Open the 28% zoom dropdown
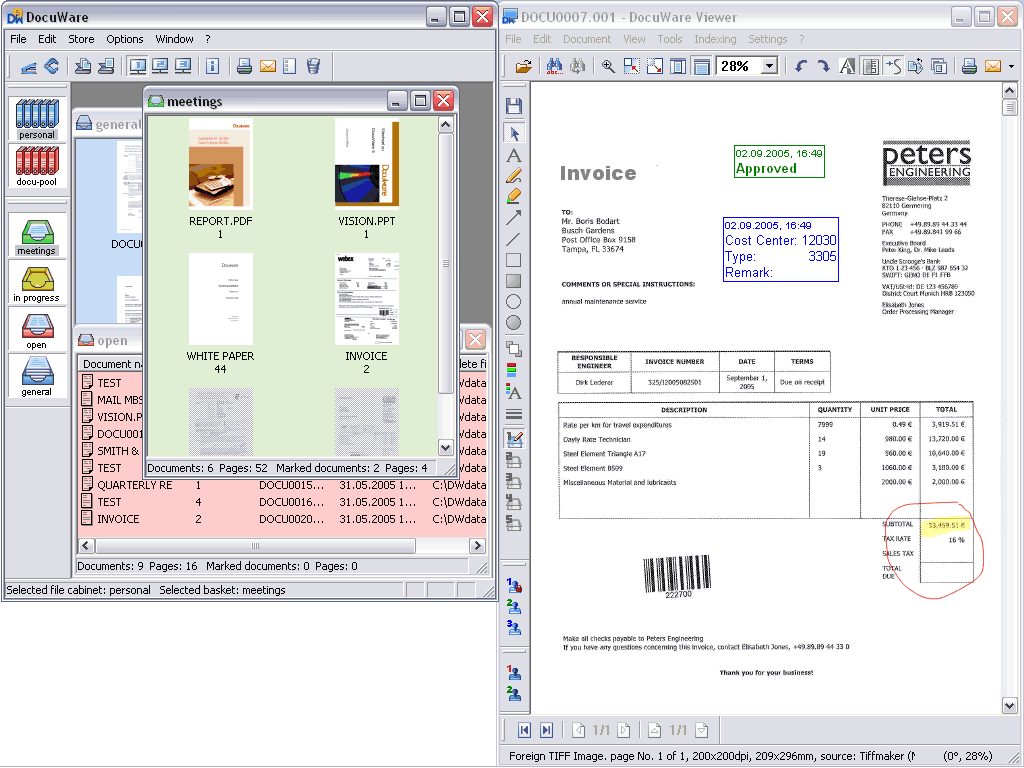This screenshot has width=1024, height=768. (770, 66)
